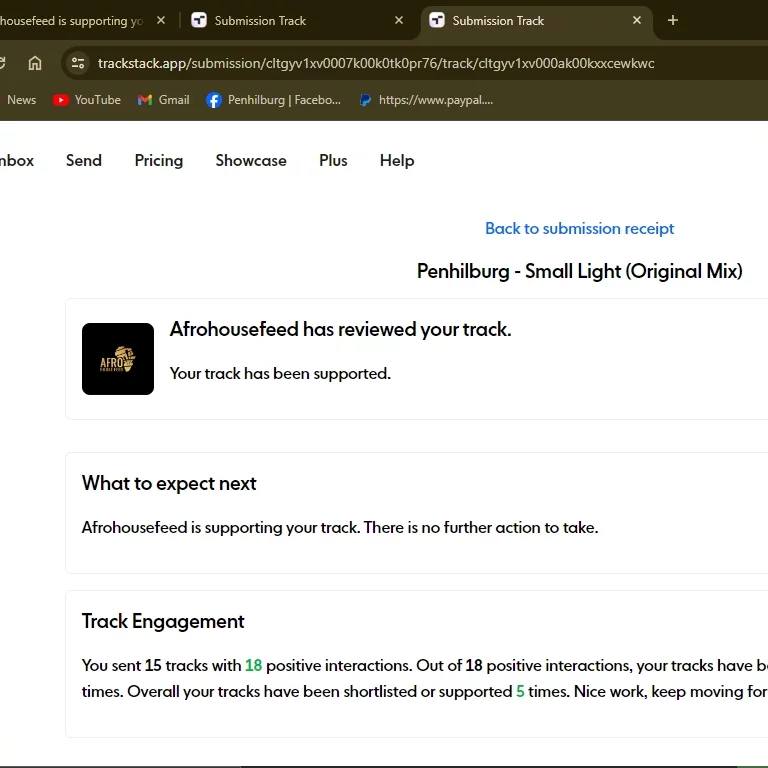Close the Afrohousefeed is supporting tab
The width and height of the screenshot is (768, 768).
point(161,21)
